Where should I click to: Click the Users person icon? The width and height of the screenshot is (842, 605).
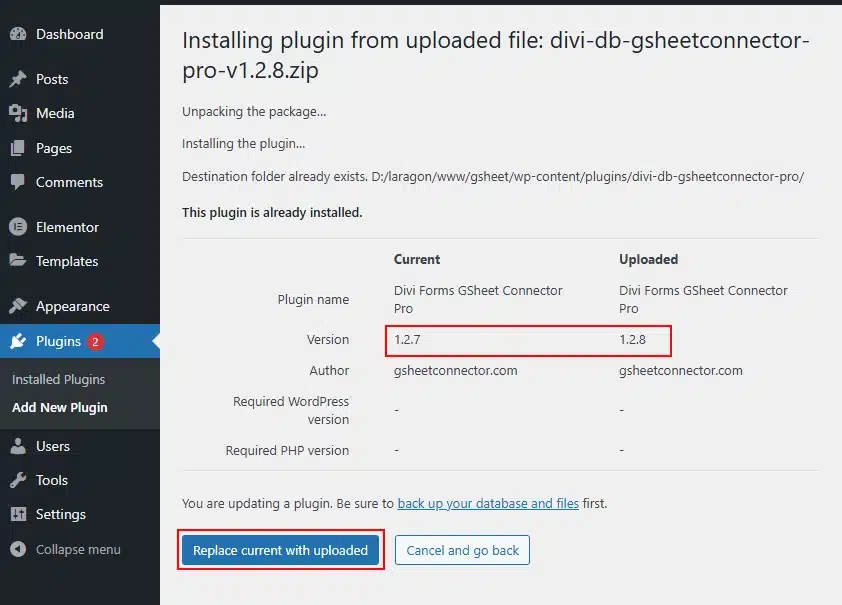tap(18, 446)
